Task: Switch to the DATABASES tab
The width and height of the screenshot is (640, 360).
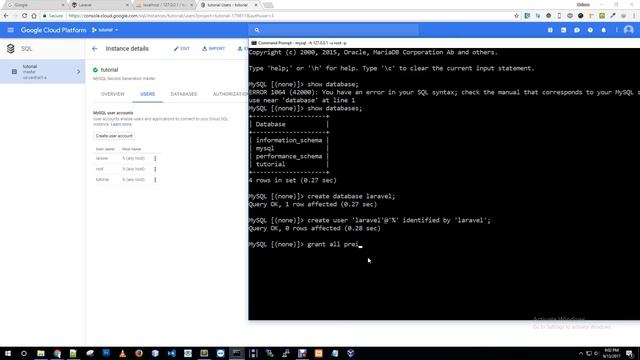Action: pyautogui.click(x=184, y=94)
